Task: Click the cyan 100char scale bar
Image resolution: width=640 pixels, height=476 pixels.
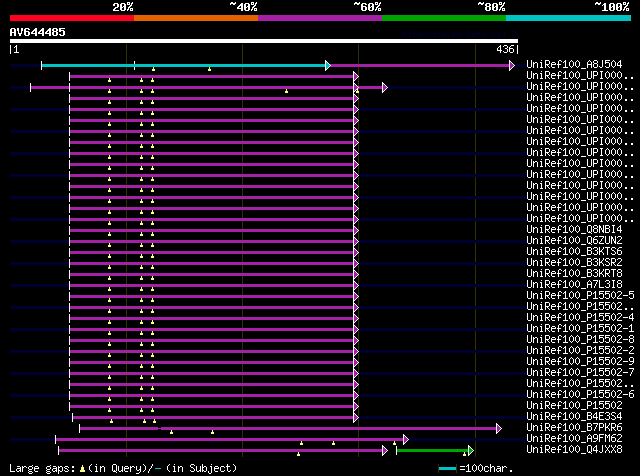Action: (x=447, y=469)
